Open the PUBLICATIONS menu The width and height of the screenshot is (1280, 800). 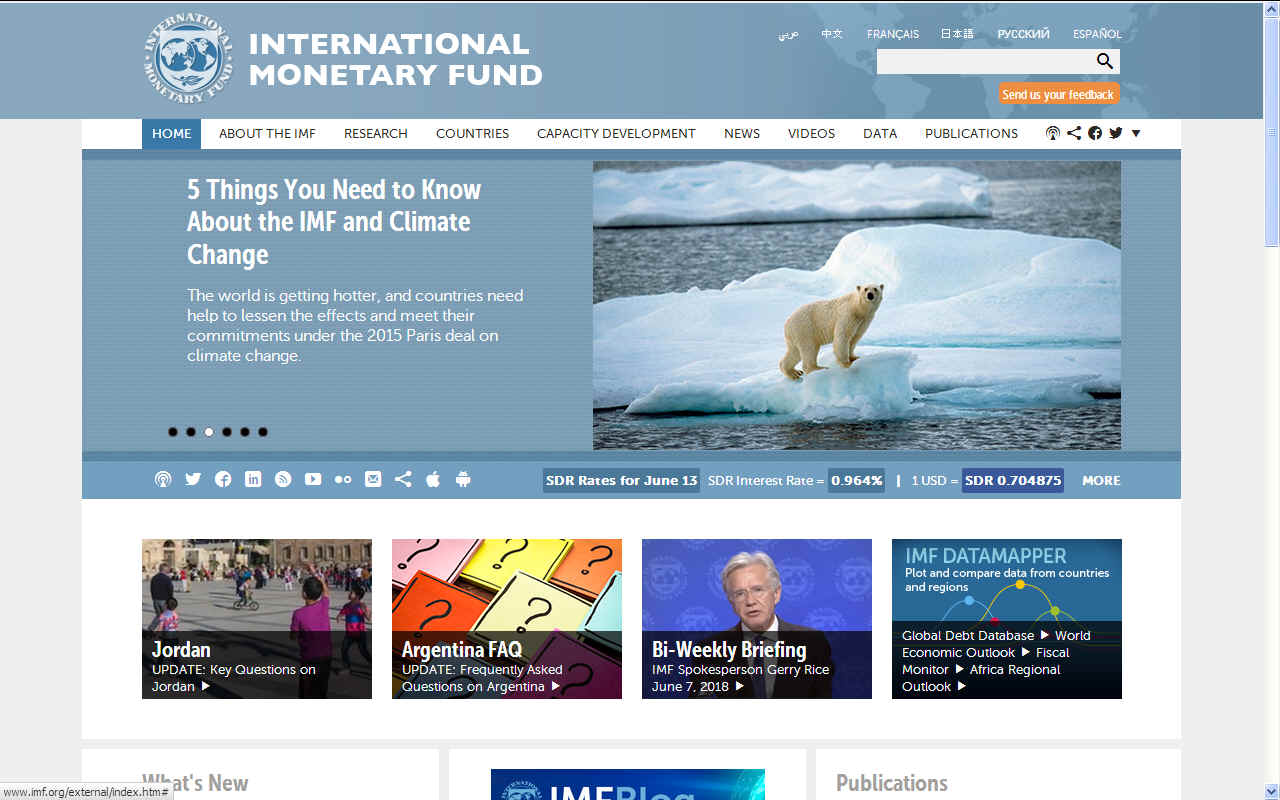point(971,134)
